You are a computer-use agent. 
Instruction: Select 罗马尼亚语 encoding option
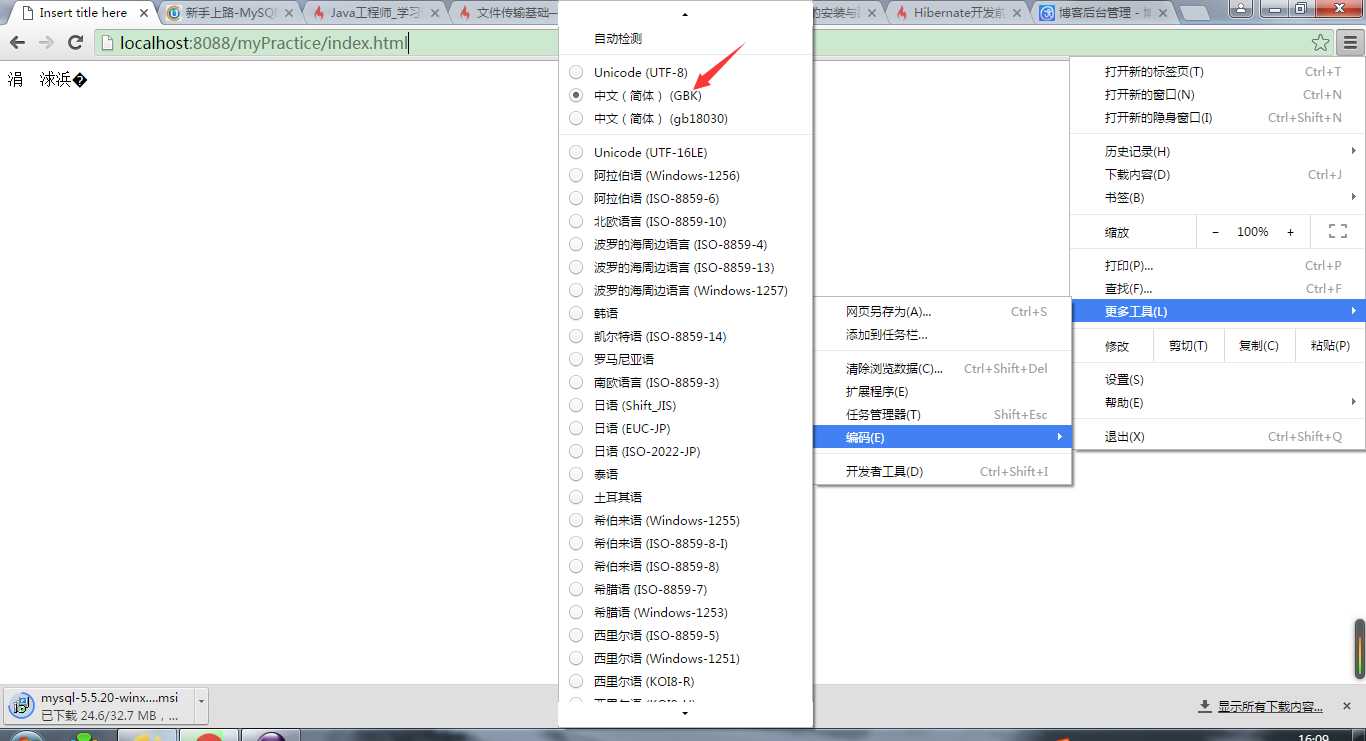[x=686, y=359]
